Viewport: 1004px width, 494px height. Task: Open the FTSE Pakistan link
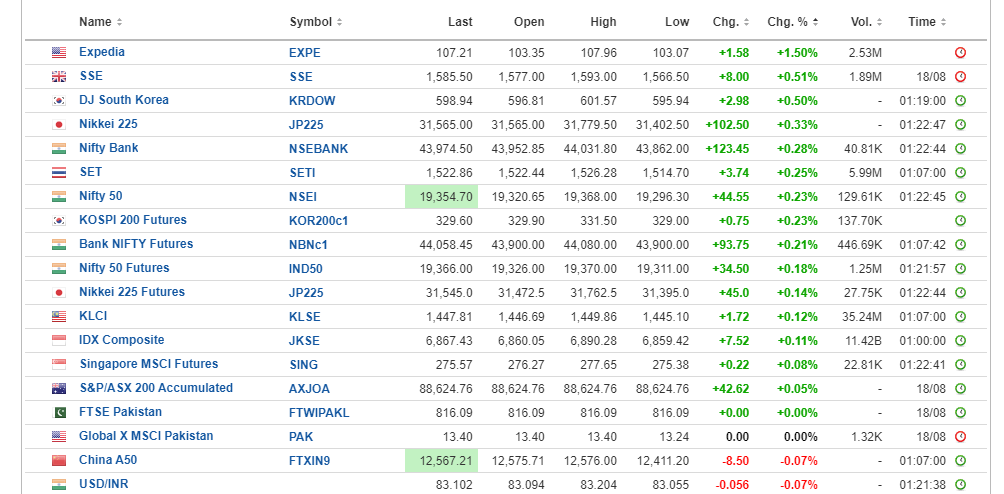tap(120, 412)
